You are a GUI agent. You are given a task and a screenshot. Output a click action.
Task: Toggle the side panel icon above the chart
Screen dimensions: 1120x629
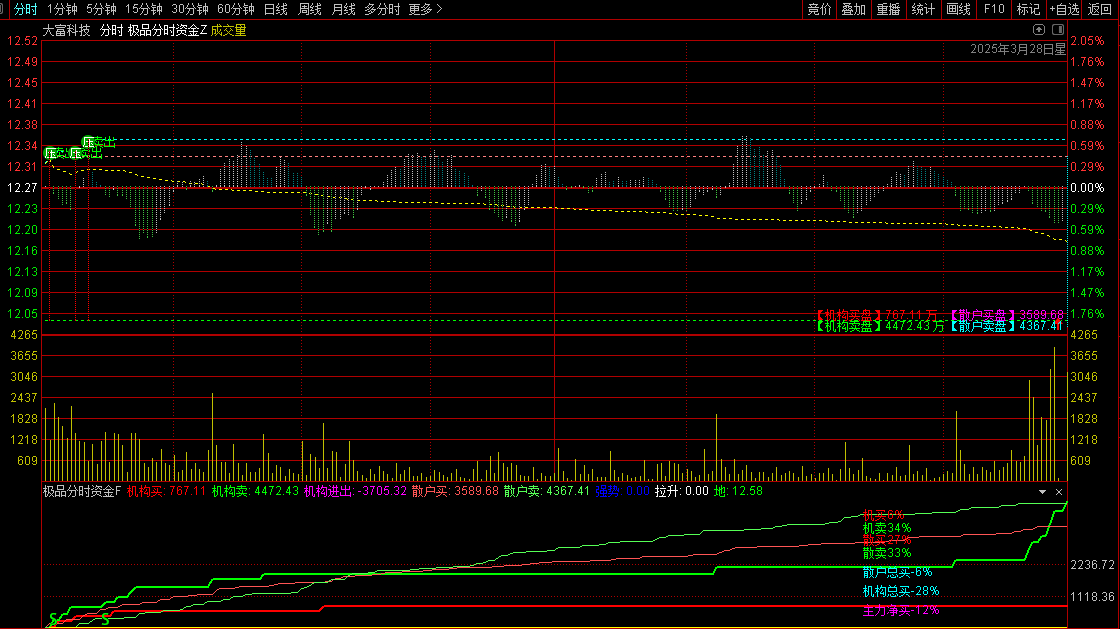pos(1058,29)
